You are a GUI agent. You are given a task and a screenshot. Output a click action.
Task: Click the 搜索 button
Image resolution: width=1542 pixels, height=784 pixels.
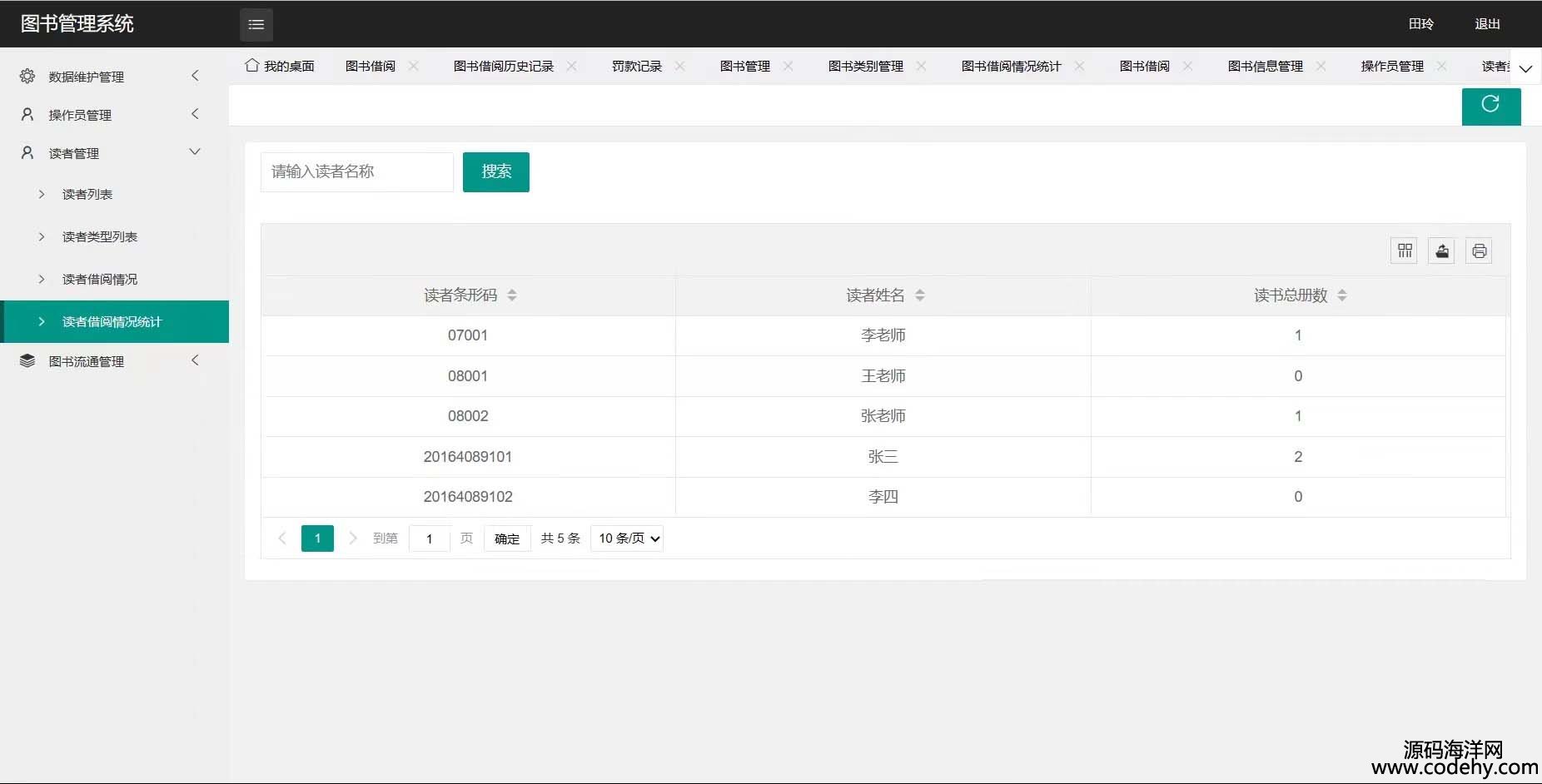pos(496,172)
